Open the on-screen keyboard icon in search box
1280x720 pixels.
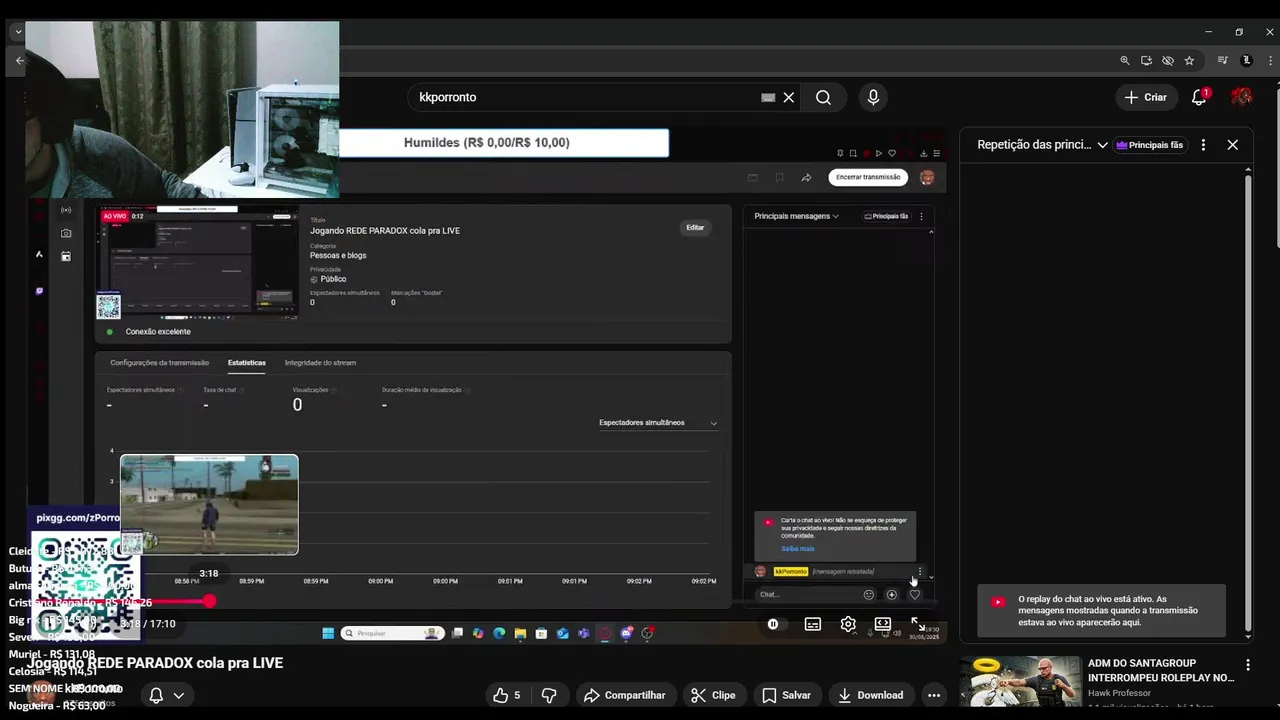768,97
